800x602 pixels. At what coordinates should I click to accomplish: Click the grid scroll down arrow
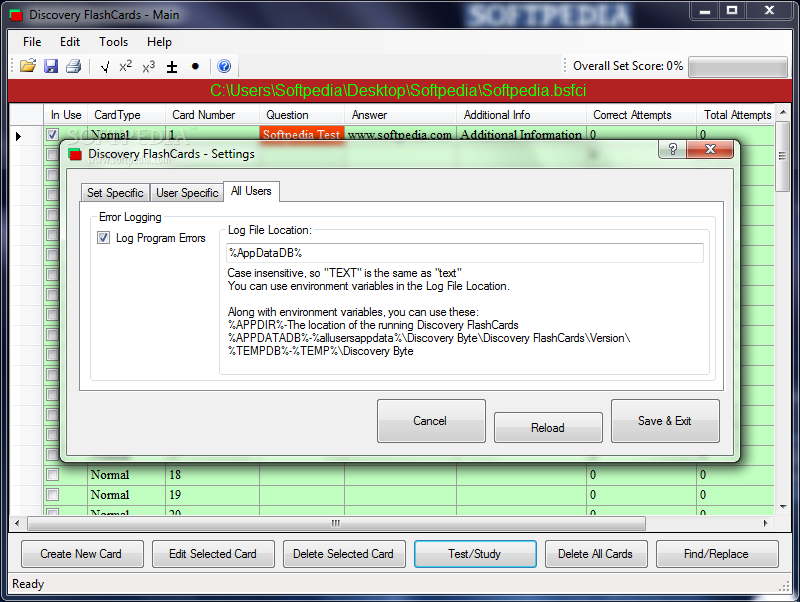click(x=783, y=507)
